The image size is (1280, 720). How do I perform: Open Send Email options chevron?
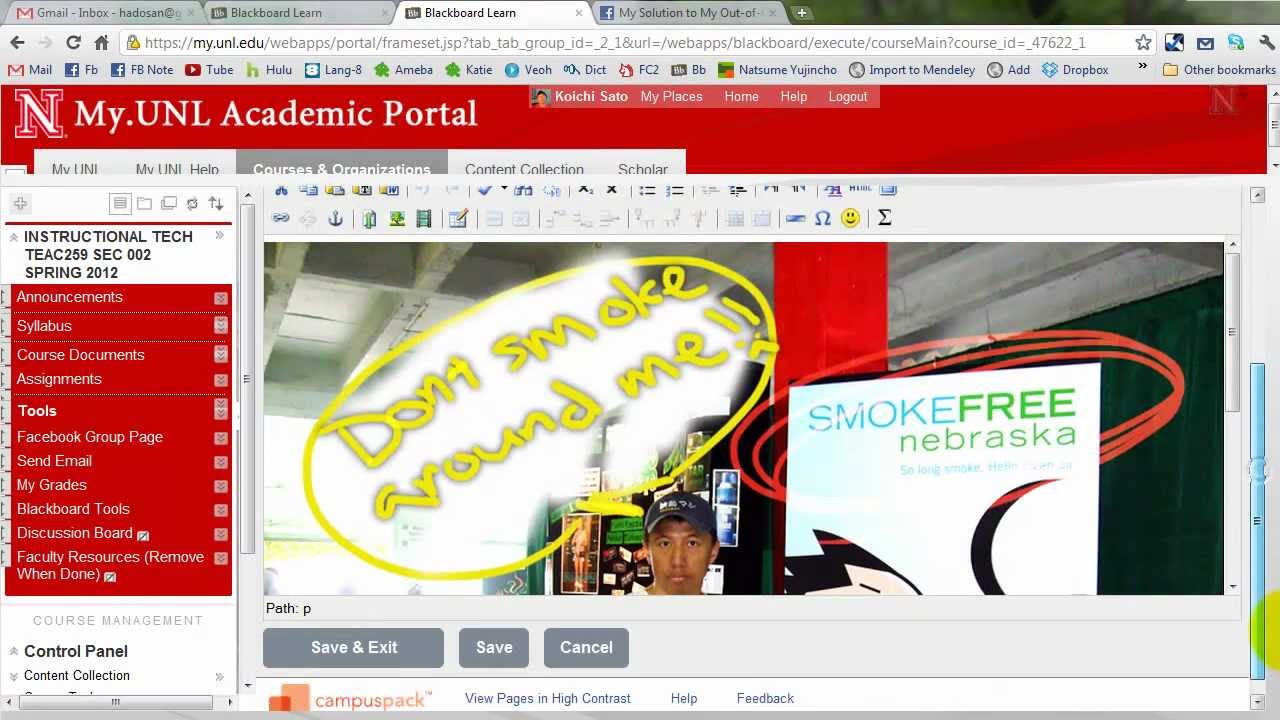[x=220, y=462]
